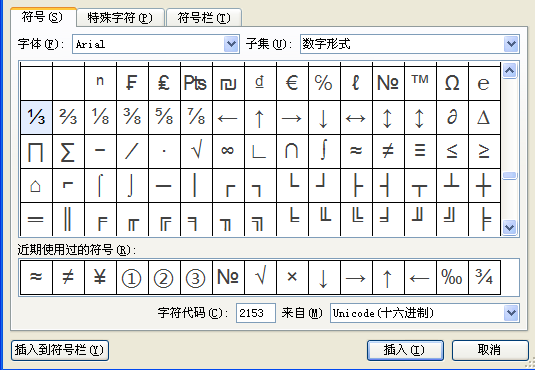Pick the Yen sign from recent symbols
535x370 pixels.
coord(100,277)
